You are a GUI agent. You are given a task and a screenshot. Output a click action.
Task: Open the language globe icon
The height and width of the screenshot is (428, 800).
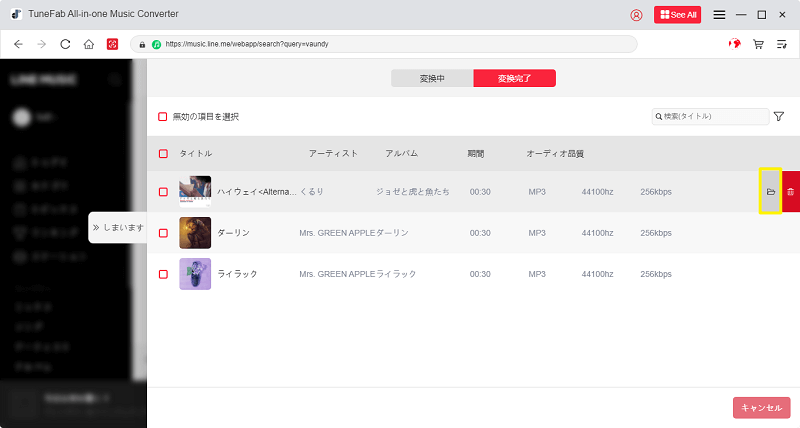tap(735, 44)
